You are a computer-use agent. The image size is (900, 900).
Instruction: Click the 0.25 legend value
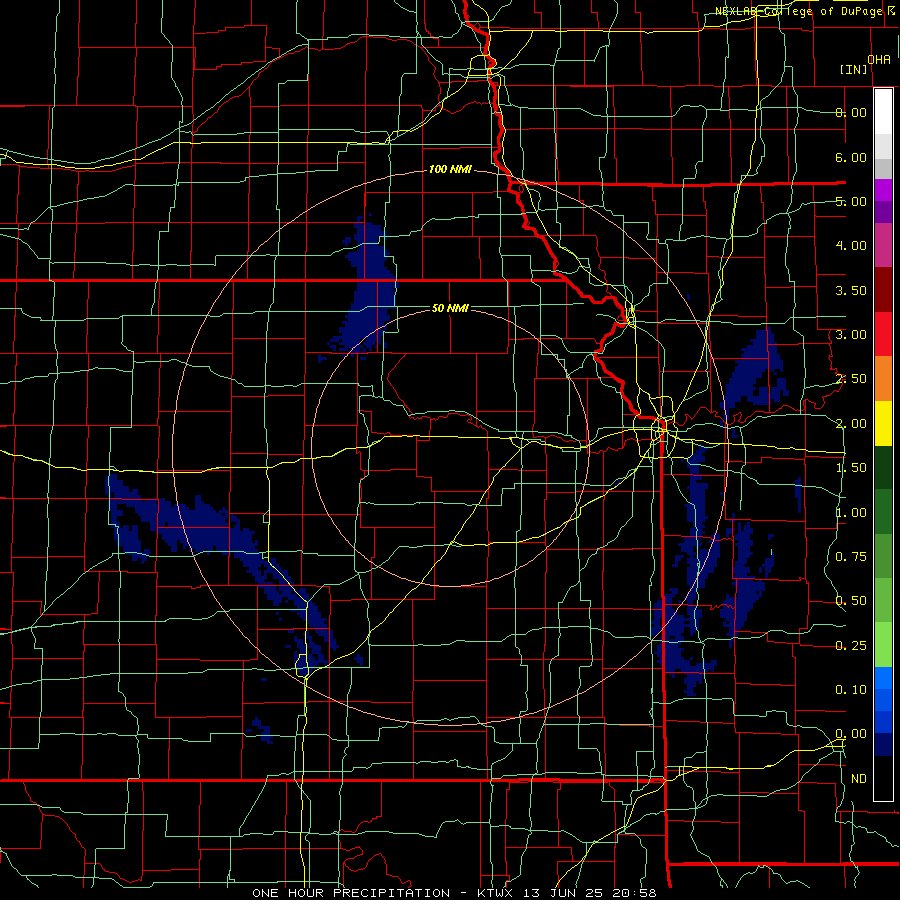(x=851, y=646)
